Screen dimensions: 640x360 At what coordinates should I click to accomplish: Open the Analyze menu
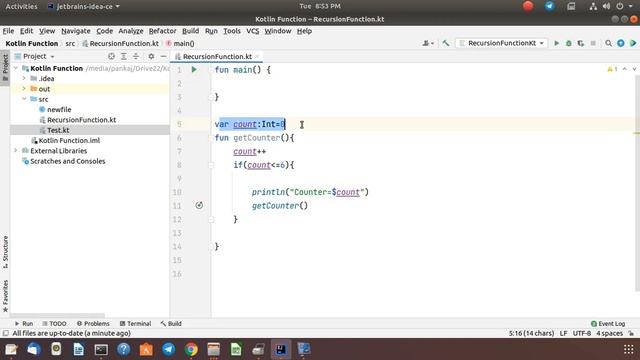(131, 31)
